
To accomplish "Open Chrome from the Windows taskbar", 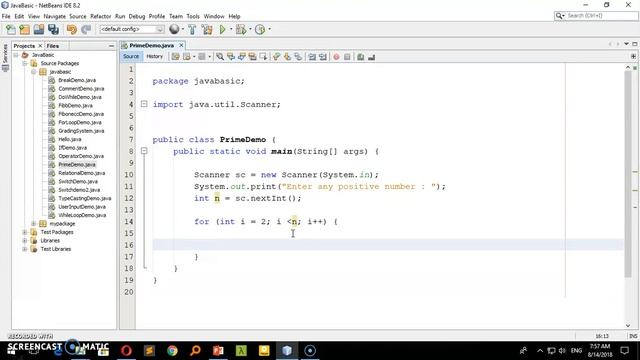I will pyautogui.click(x=172, y=351).
